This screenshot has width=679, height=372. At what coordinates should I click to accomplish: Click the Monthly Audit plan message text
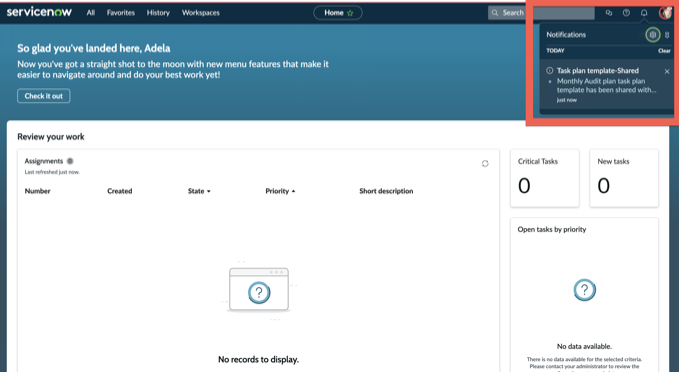606,85
